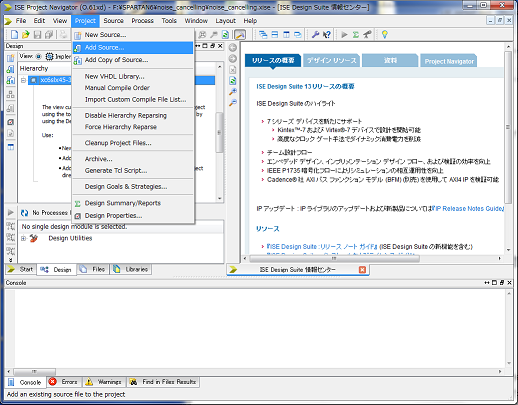The width and height of the screenshot is (518, 405).
Task: Choose New Source... from Project menu
Action: pos(133,35)
